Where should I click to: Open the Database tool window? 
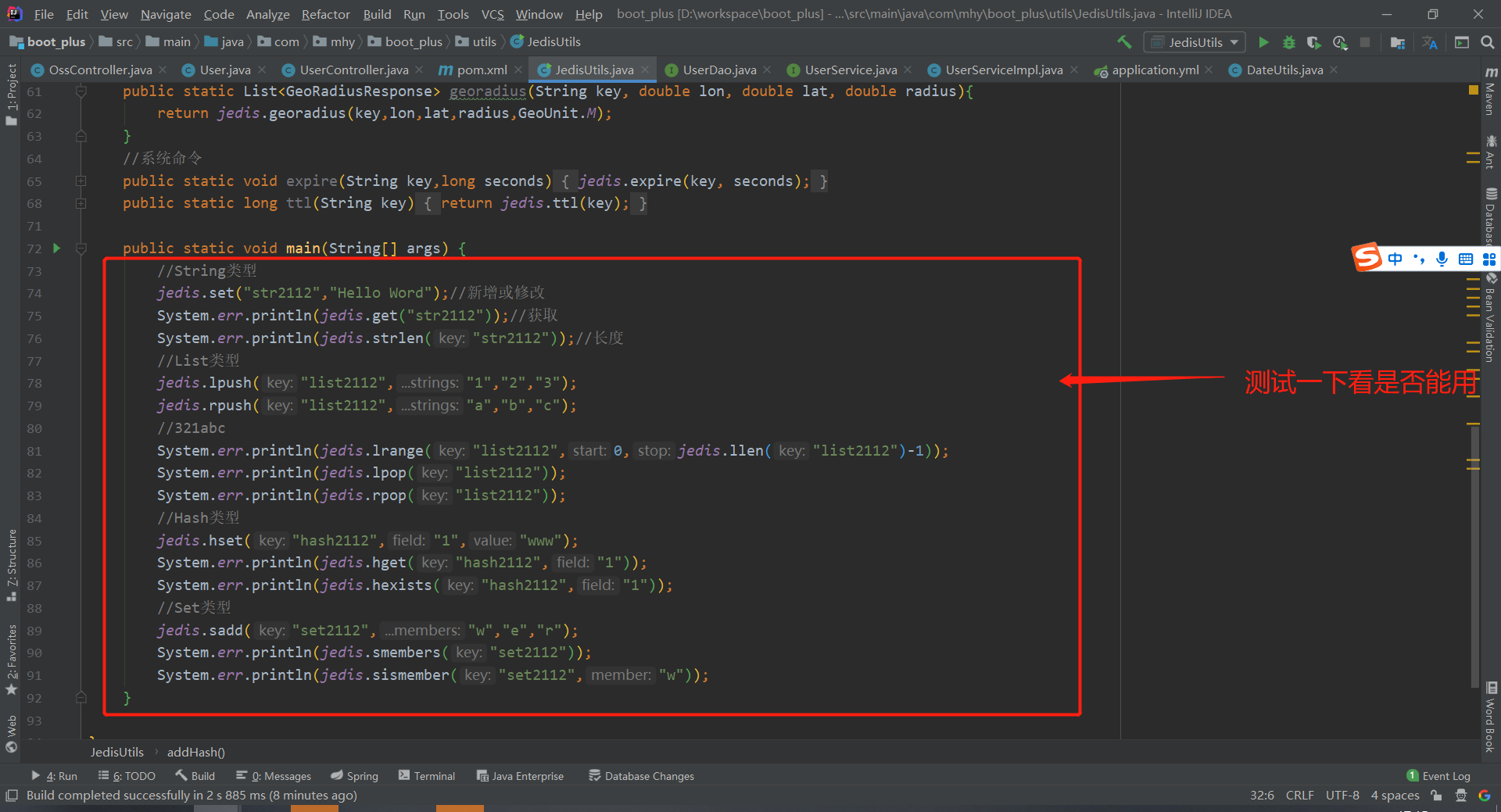(x=1491, y=217)
